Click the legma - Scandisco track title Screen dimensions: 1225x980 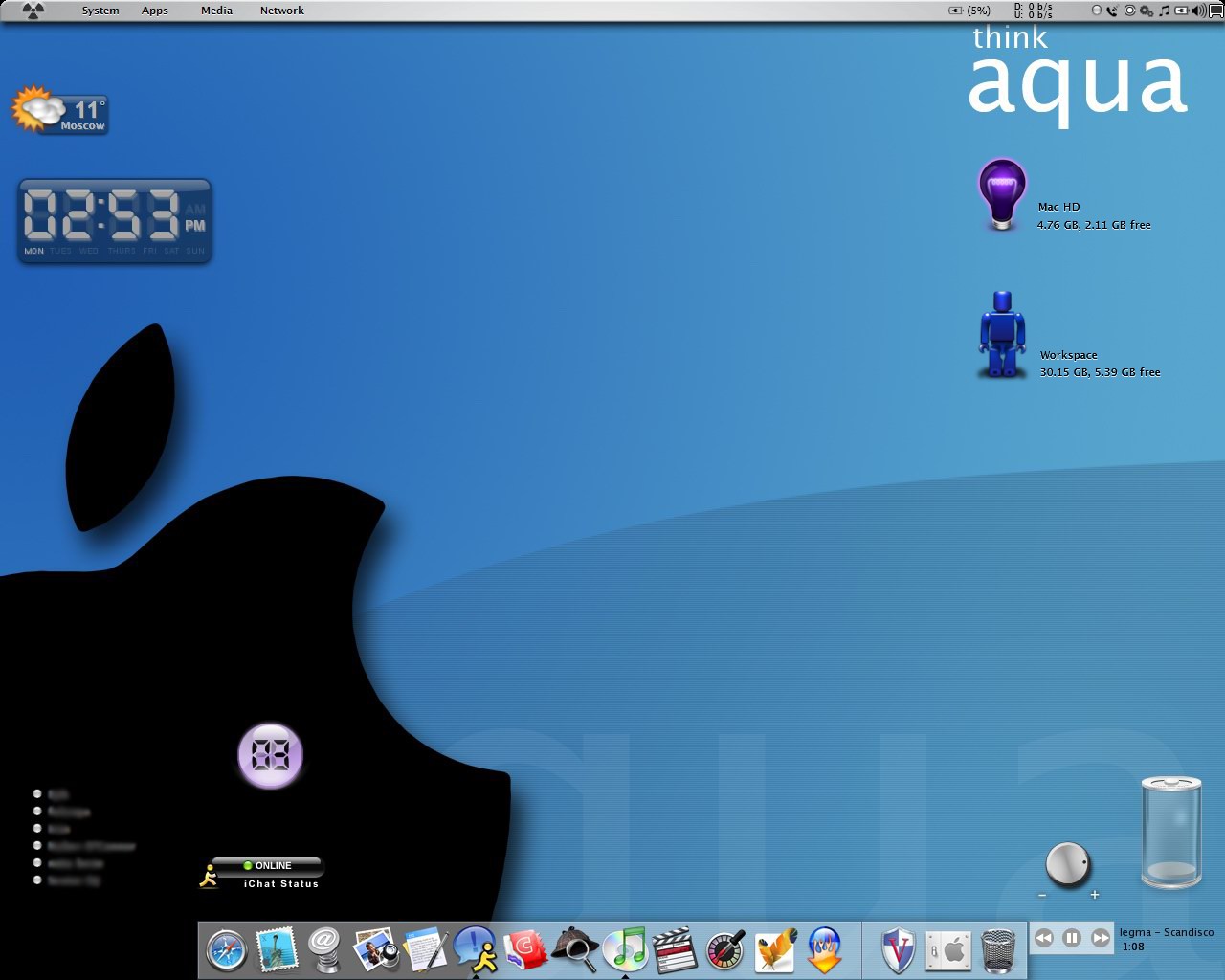click(1167, 932)
